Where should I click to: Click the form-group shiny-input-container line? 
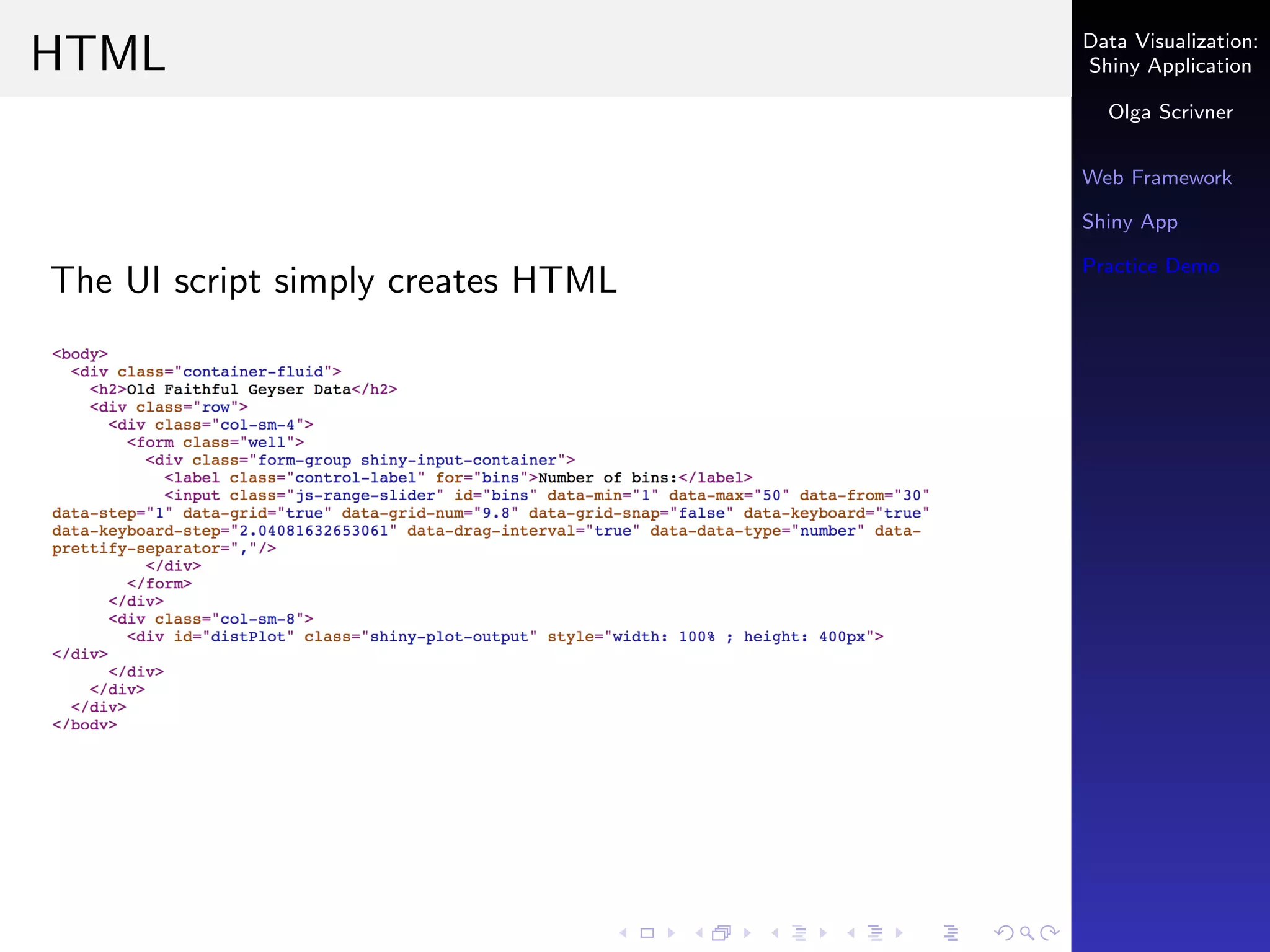tap(360, 461)
